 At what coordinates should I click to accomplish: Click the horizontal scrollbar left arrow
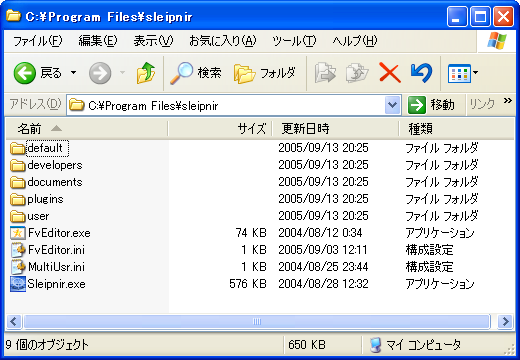pos(14,322)
